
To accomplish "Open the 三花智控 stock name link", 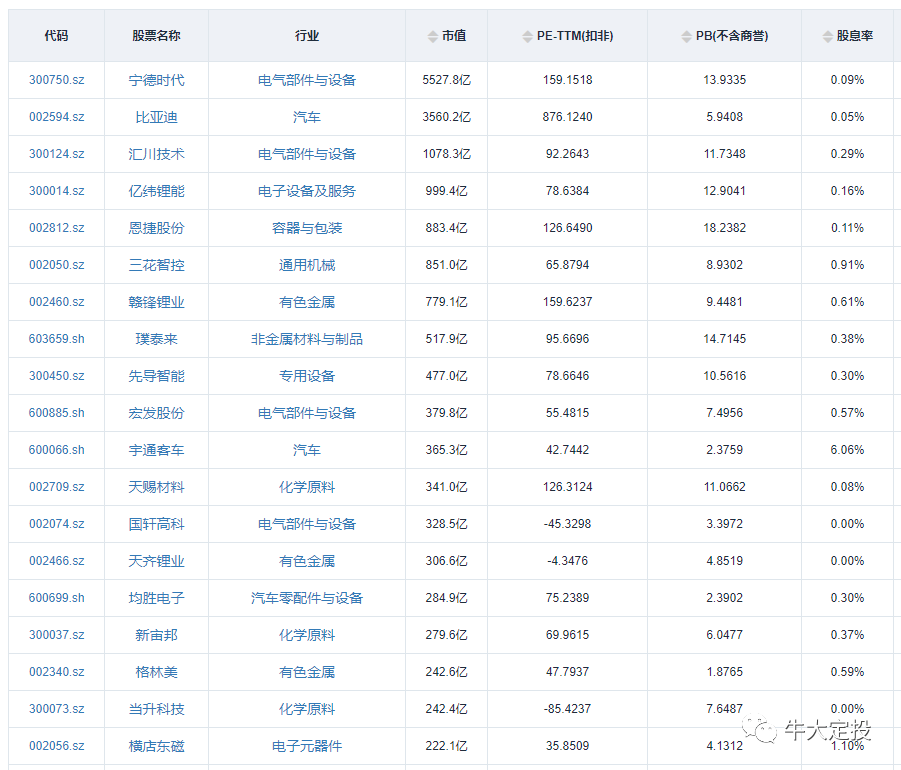I will pyautogui.click(x=156, y=265).
